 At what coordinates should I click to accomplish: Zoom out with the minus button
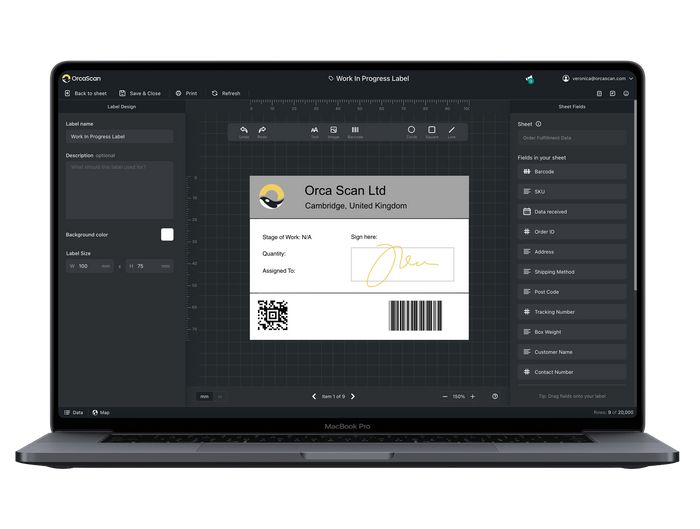click(445, 396)
